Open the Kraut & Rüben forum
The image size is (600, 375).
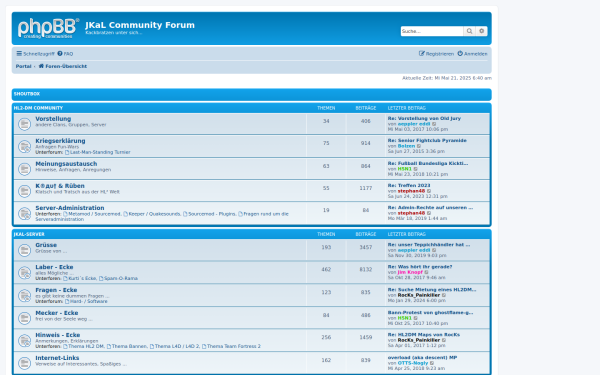pos(60,186)
